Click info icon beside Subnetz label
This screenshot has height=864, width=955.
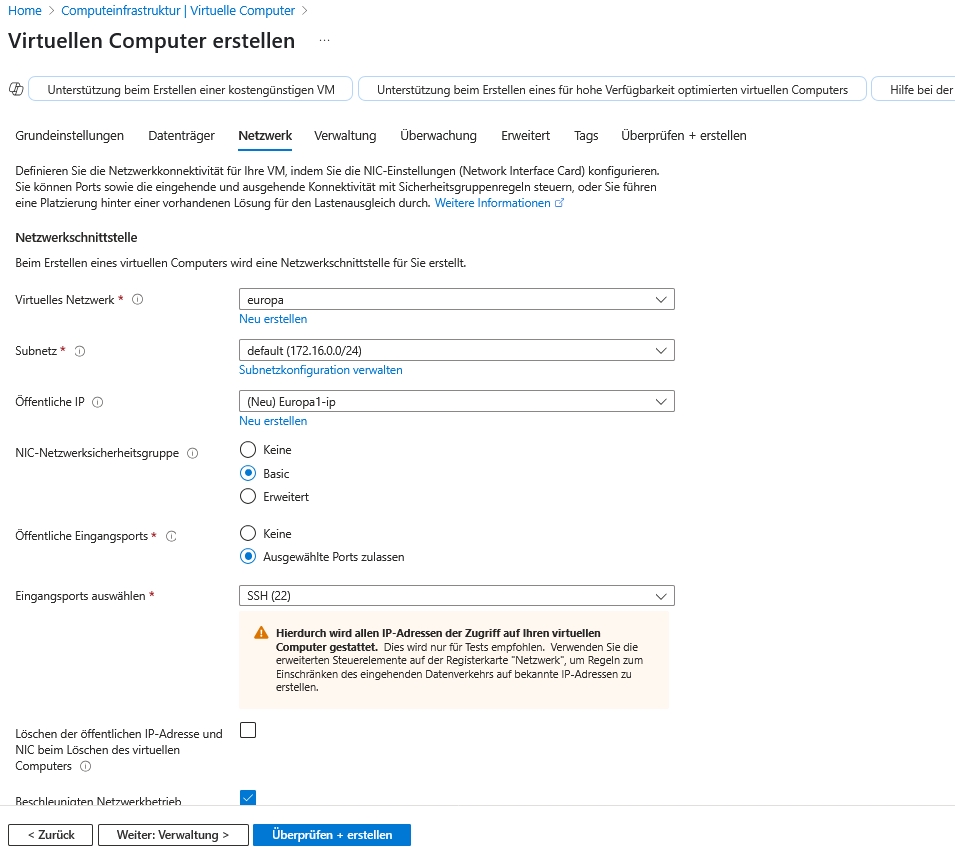pos(80,351)
